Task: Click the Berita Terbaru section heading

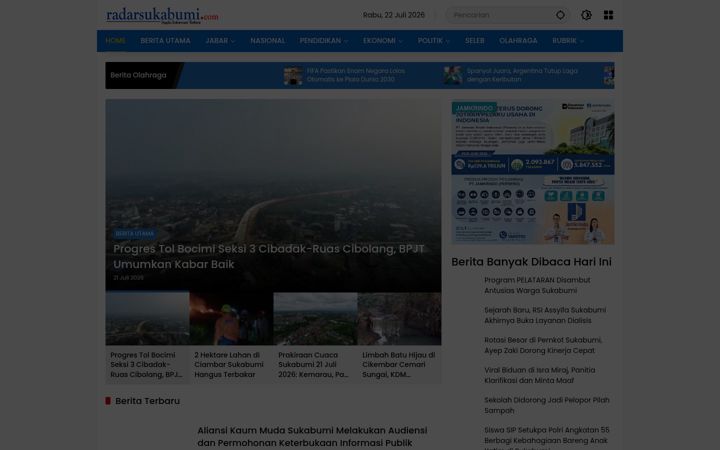Action: (x=147, y=401)
